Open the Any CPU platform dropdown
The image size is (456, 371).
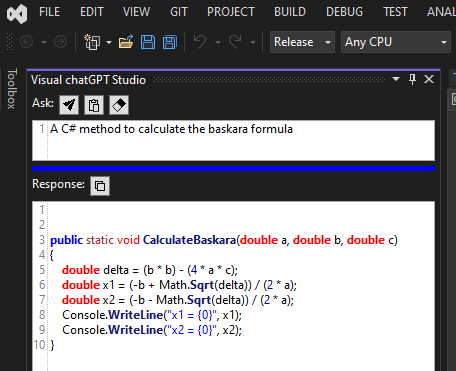396,42
